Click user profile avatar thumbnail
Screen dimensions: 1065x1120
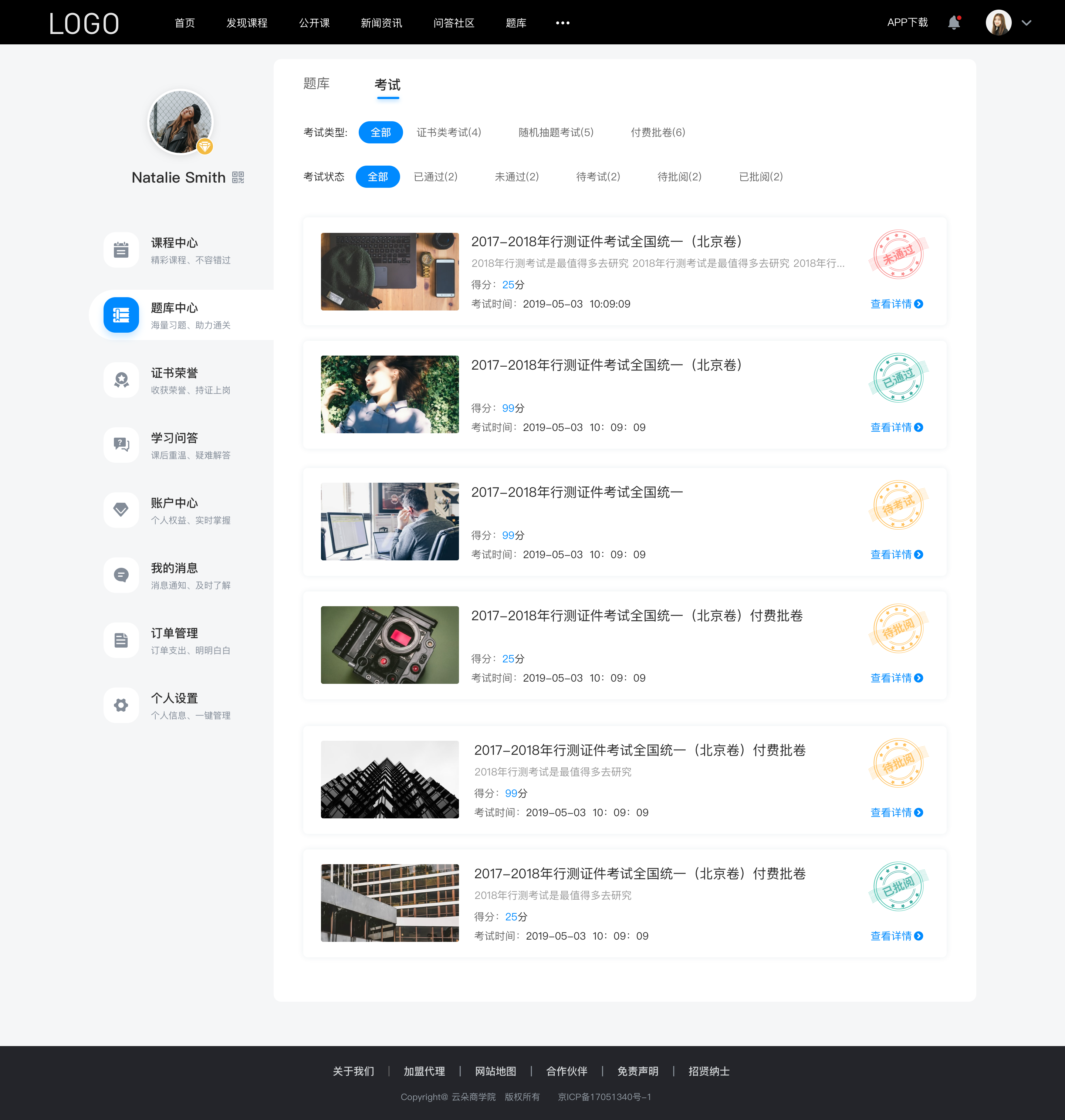(999, 22)
